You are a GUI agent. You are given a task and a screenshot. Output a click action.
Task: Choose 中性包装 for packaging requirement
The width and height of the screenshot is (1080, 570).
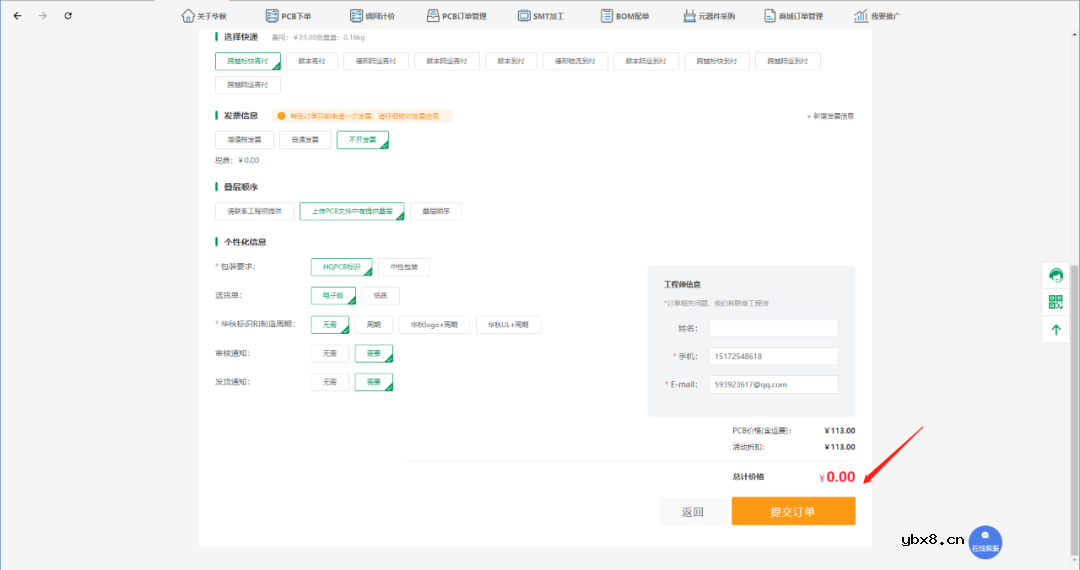pos(404,267)
